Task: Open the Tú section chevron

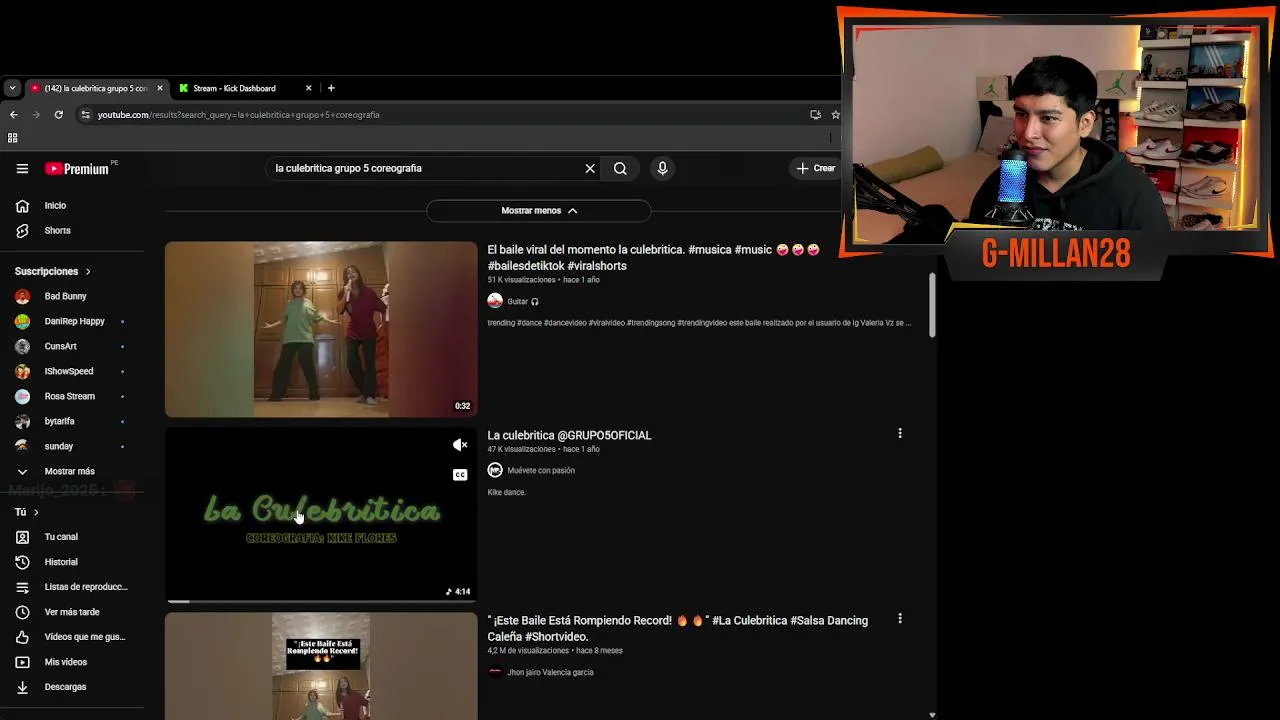Action: (36, 512)
